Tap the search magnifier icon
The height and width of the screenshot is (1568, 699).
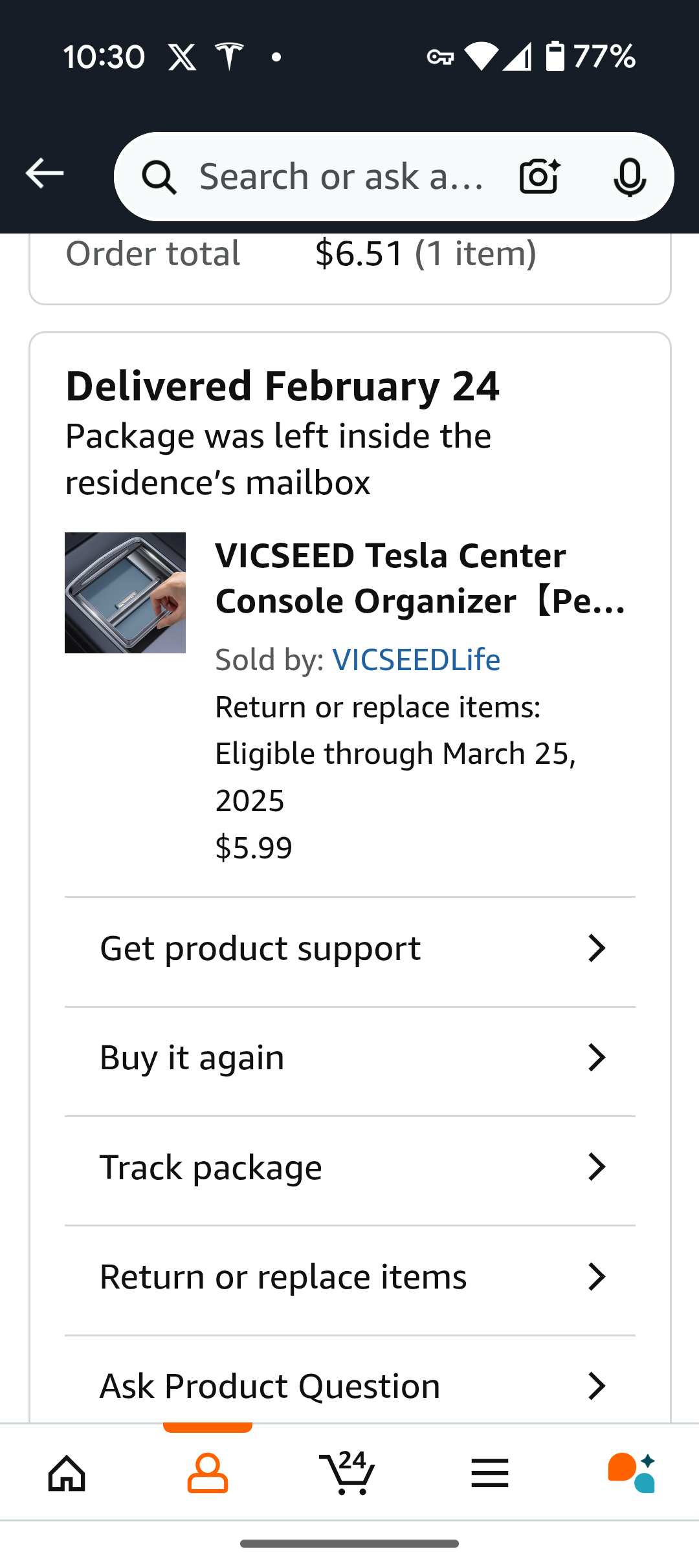tap(159, 177)
